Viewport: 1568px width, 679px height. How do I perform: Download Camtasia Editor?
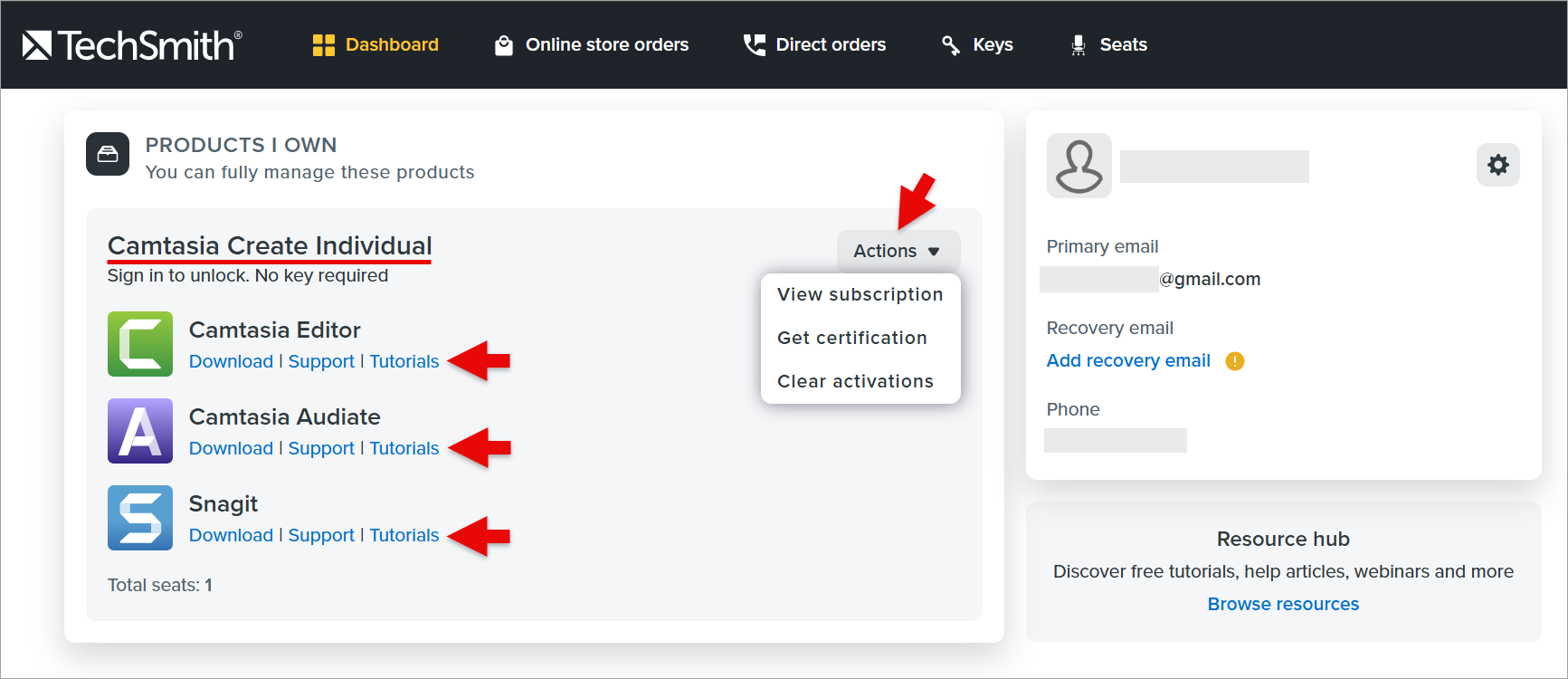click(x=231, y=361)
